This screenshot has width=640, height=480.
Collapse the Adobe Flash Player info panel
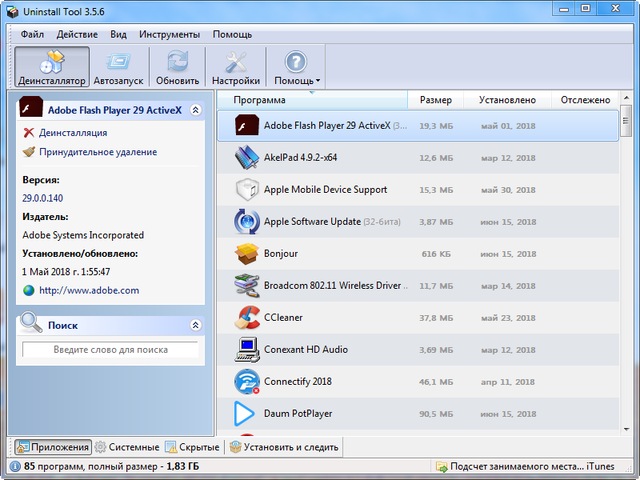tap(196, 110)
